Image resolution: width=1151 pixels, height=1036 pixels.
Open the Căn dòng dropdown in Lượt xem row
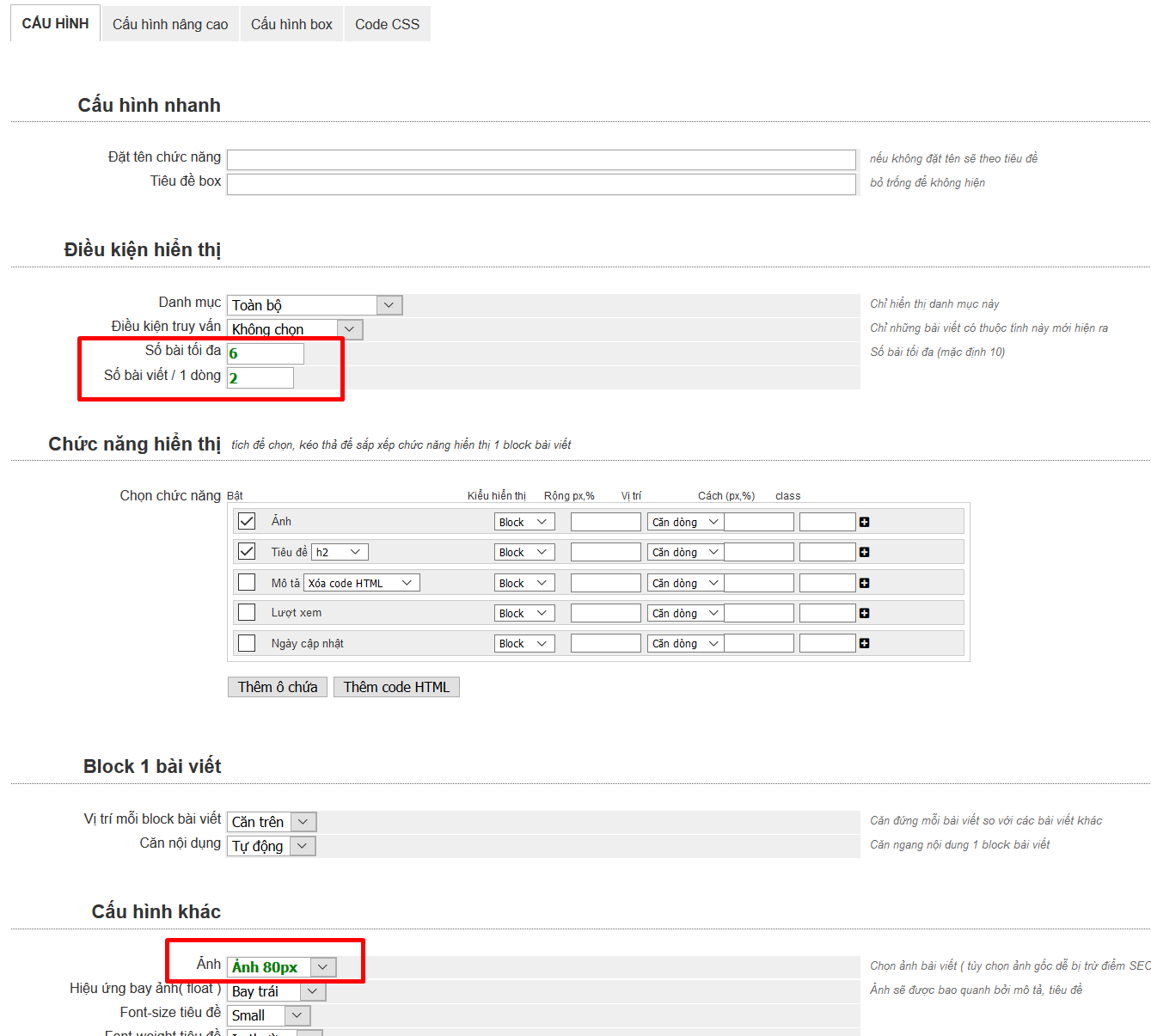pos(685,613)
